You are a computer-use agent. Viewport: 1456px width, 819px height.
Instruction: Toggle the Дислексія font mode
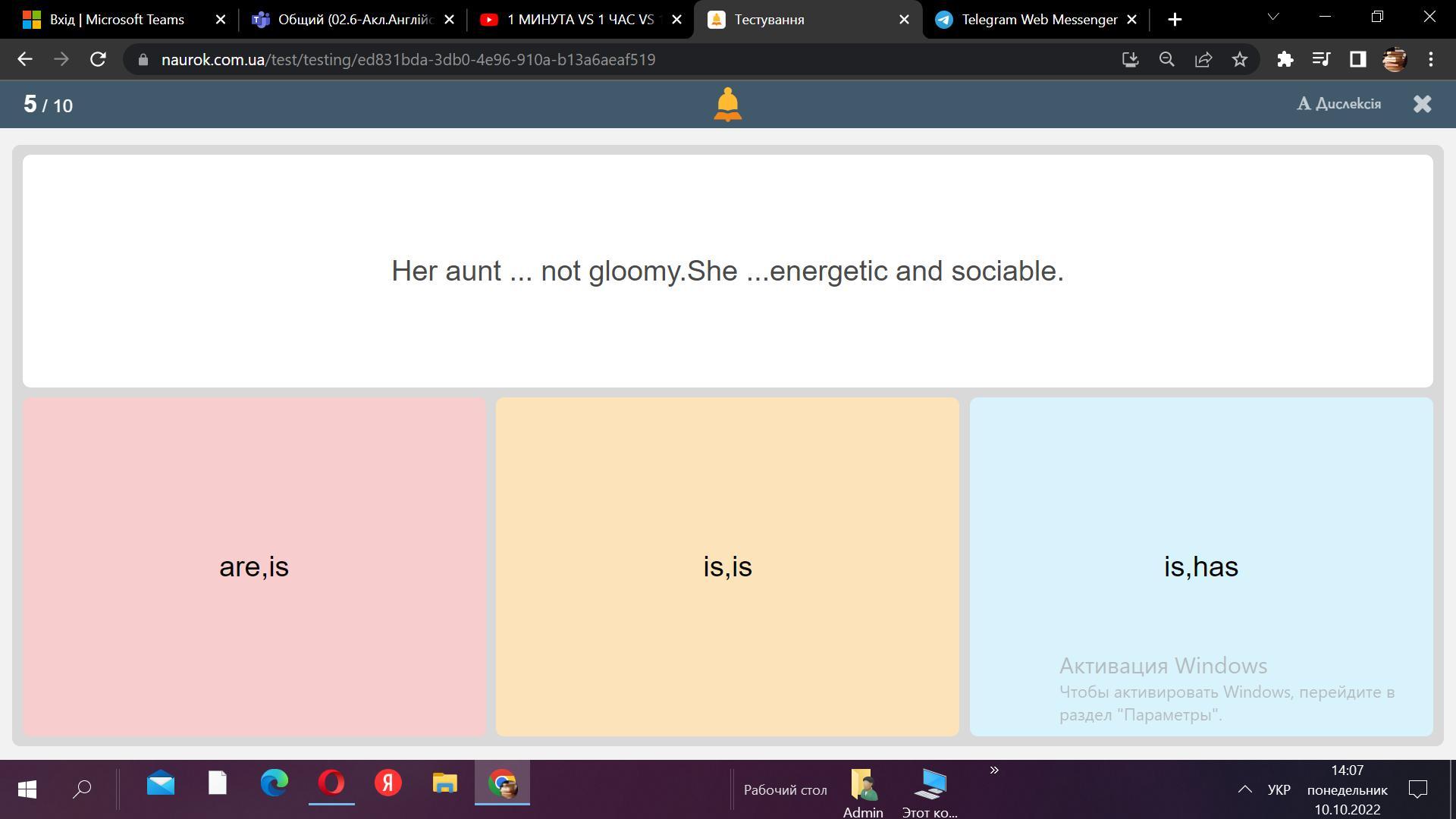click(x=1338, y=104)
